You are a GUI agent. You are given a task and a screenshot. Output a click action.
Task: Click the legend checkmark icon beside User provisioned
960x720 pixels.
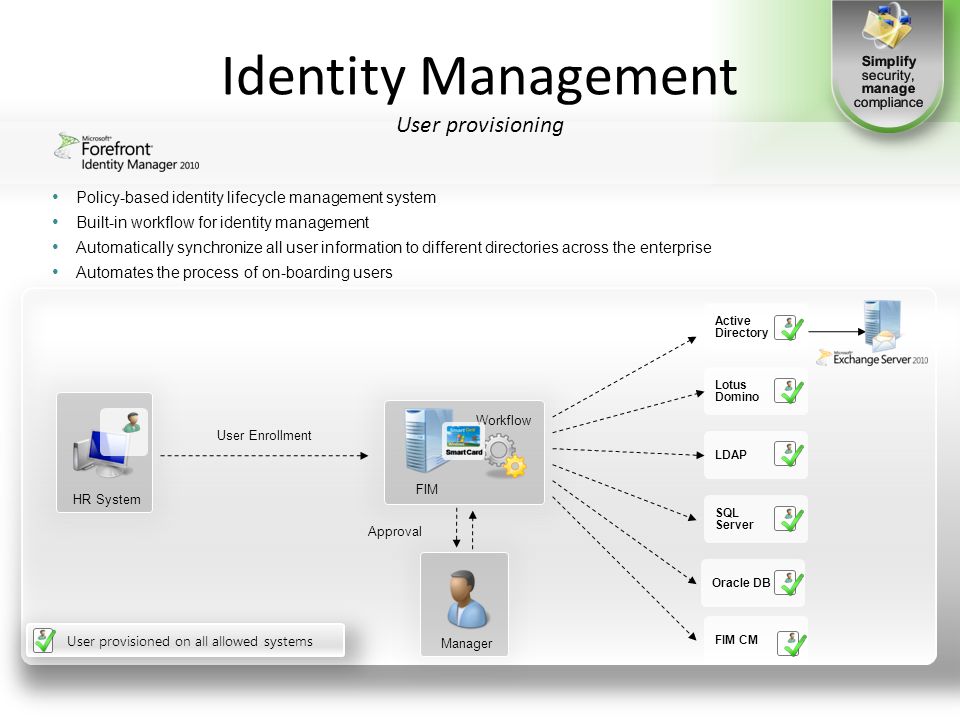click(x=44, y=640)
